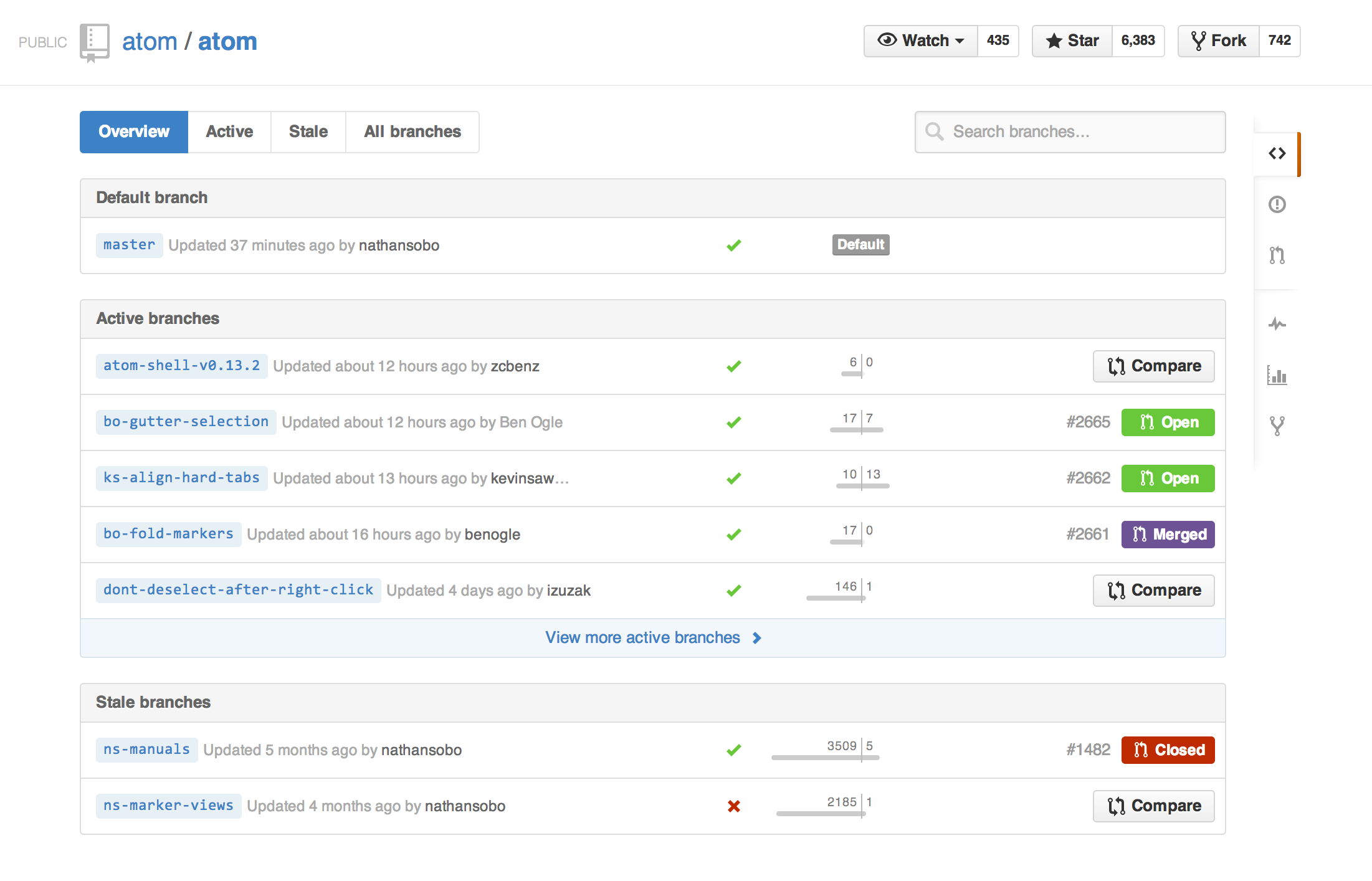Click the search magnifier icon
Viewport: 1372px width, 881px height.
tap(934, 131)
